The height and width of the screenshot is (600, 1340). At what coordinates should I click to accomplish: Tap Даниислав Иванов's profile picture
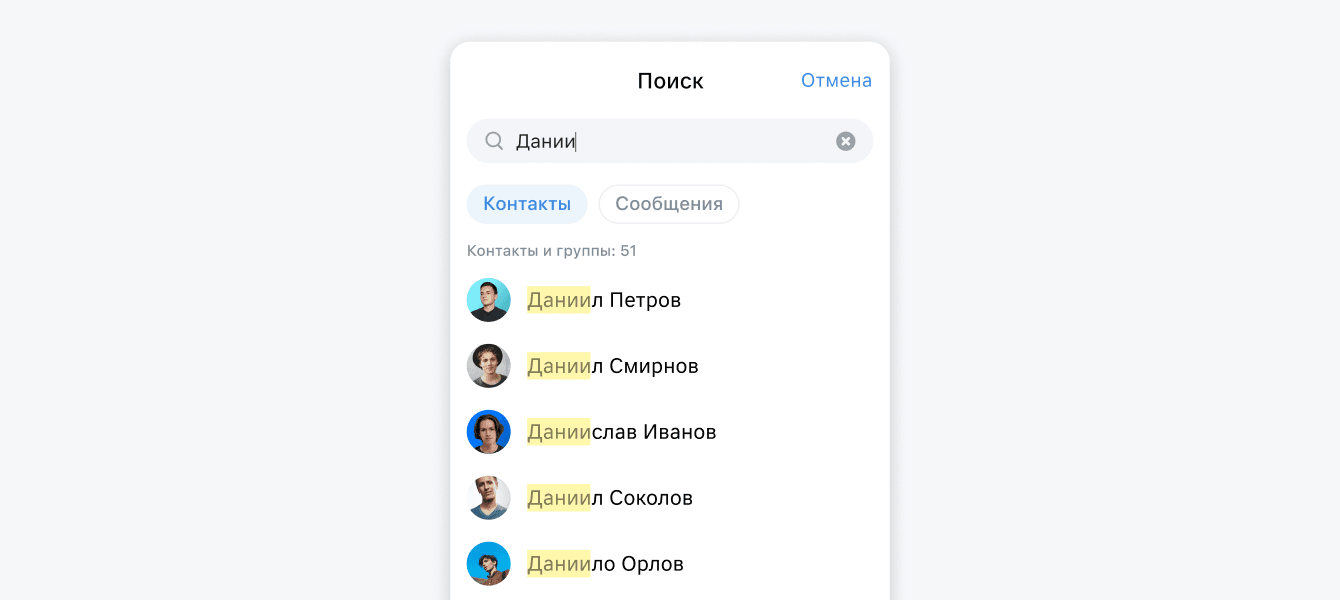click(x=489, y=432)
